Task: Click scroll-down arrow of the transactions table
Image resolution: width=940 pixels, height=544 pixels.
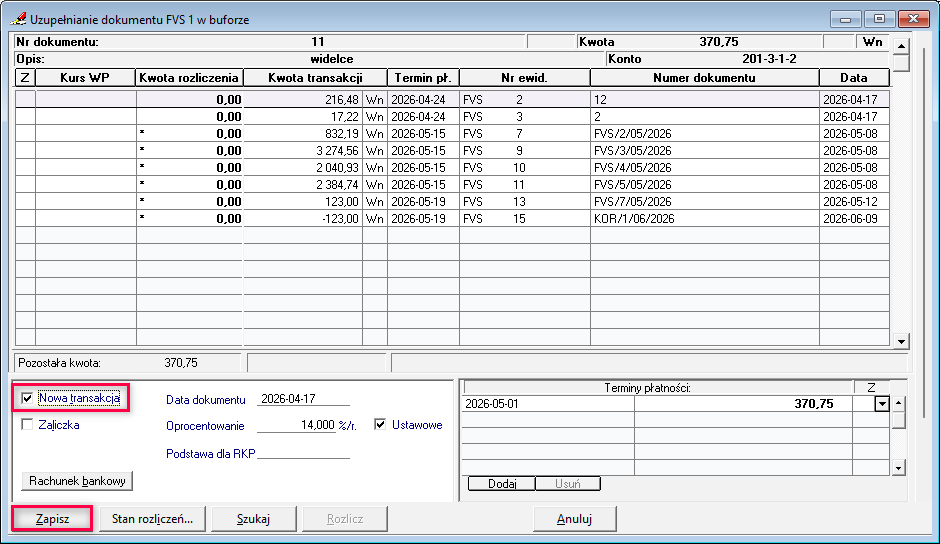Action: click(x=901, y=341)
